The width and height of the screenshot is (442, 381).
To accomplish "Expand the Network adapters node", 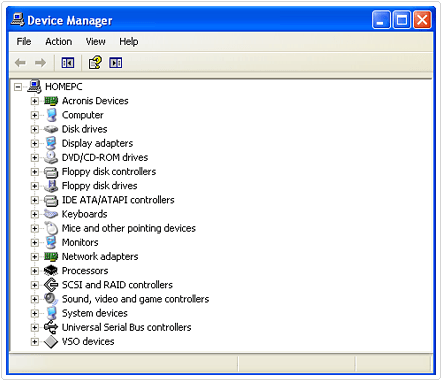I will point(34,257).
